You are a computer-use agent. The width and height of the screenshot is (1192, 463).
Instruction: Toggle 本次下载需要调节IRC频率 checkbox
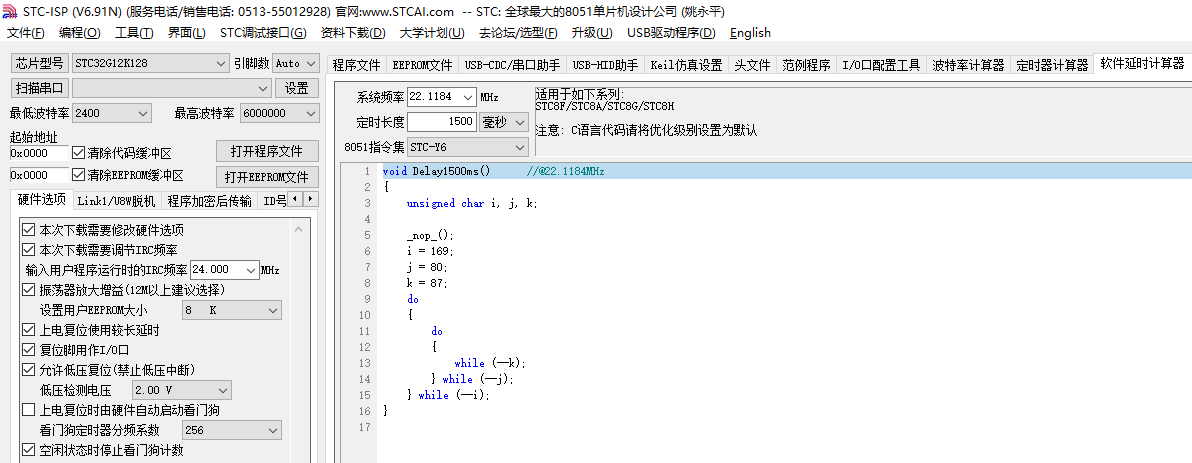coord(28,249)
